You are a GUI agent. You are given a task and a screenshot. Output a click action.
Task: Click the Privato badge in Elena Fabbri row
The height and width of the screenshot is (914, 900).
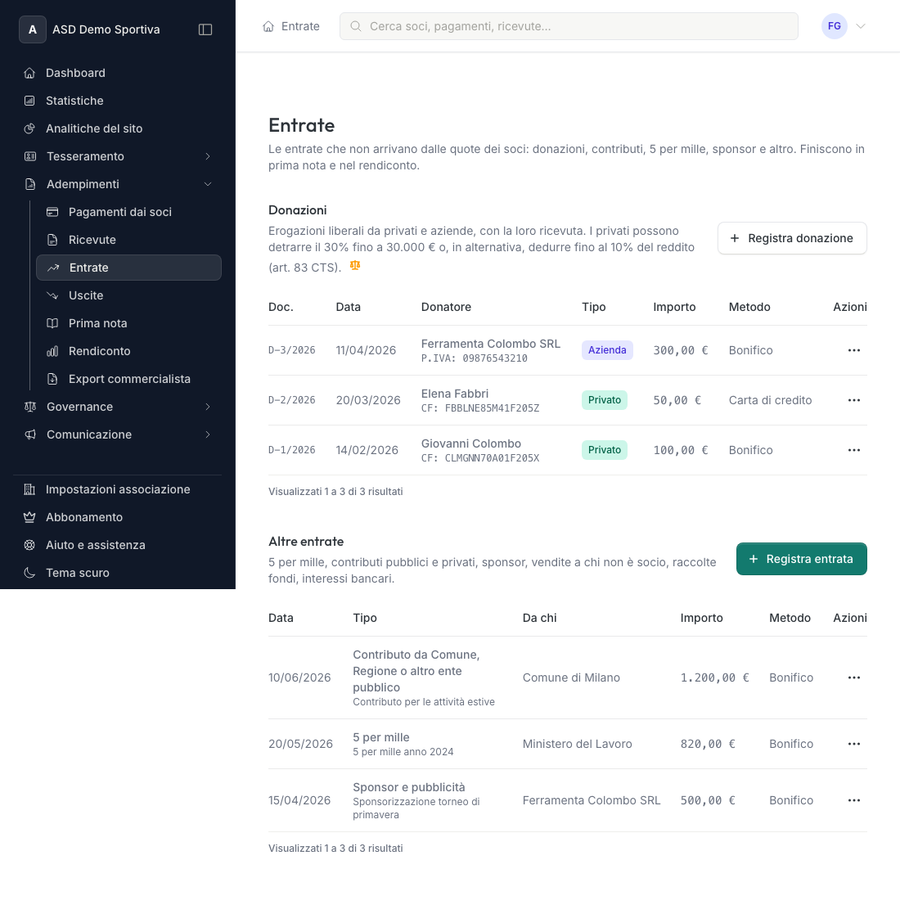click(x=604, y=400)
